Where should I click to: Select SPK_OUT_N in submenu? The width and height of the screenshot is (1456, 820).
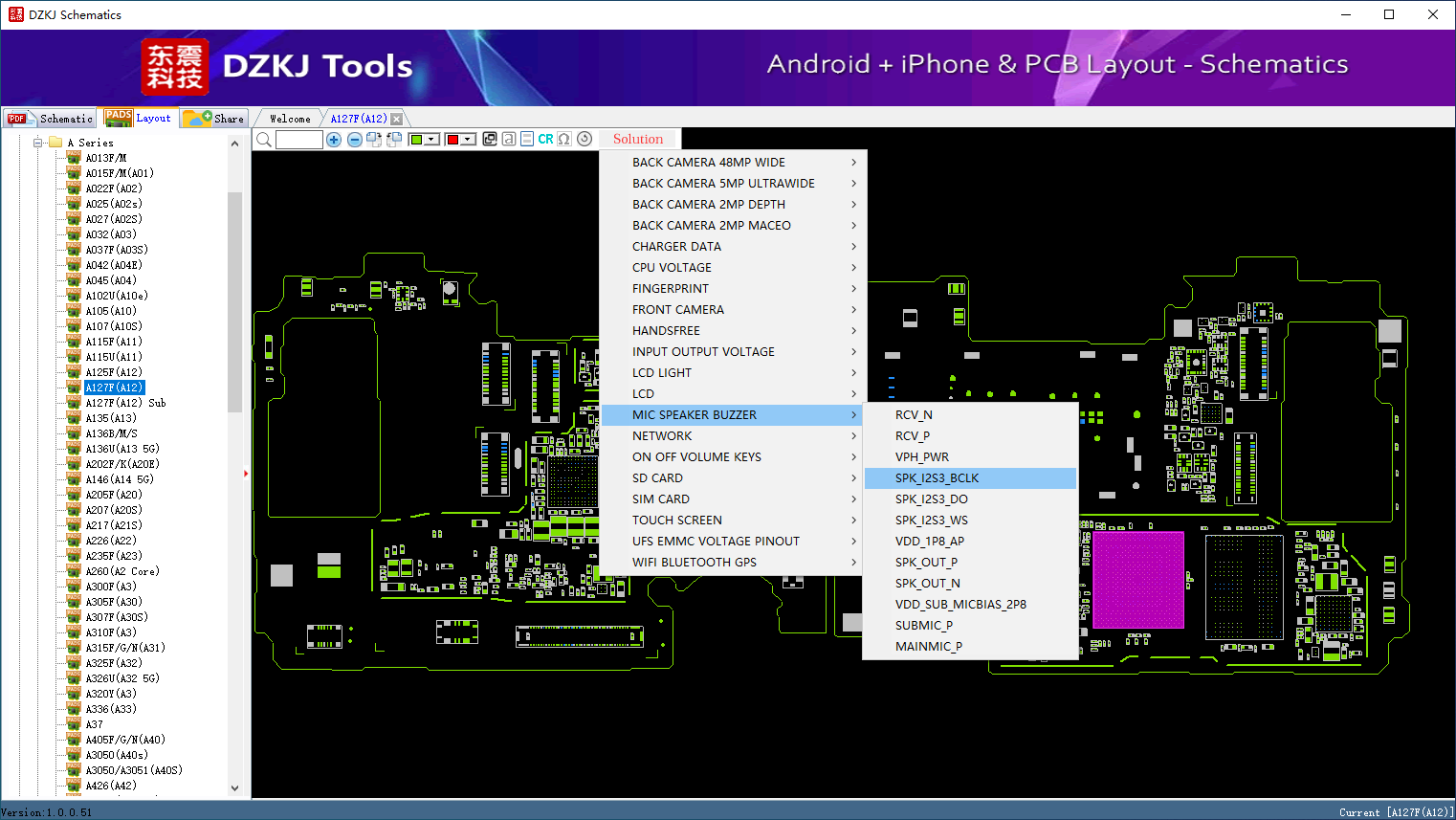coord(970,584)
